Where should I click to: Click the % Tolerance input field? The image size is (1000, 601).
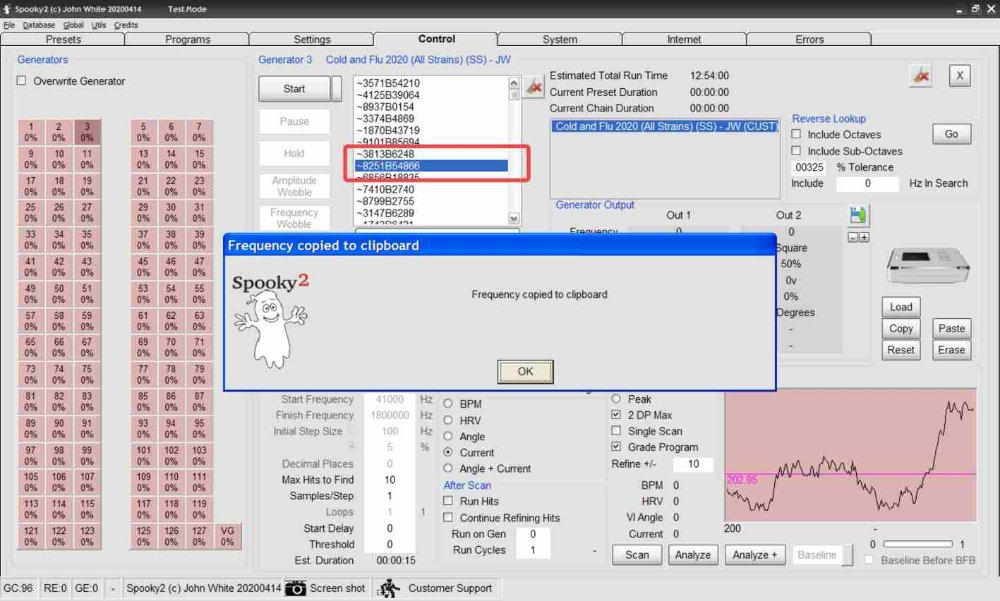(x=809, y=167)
